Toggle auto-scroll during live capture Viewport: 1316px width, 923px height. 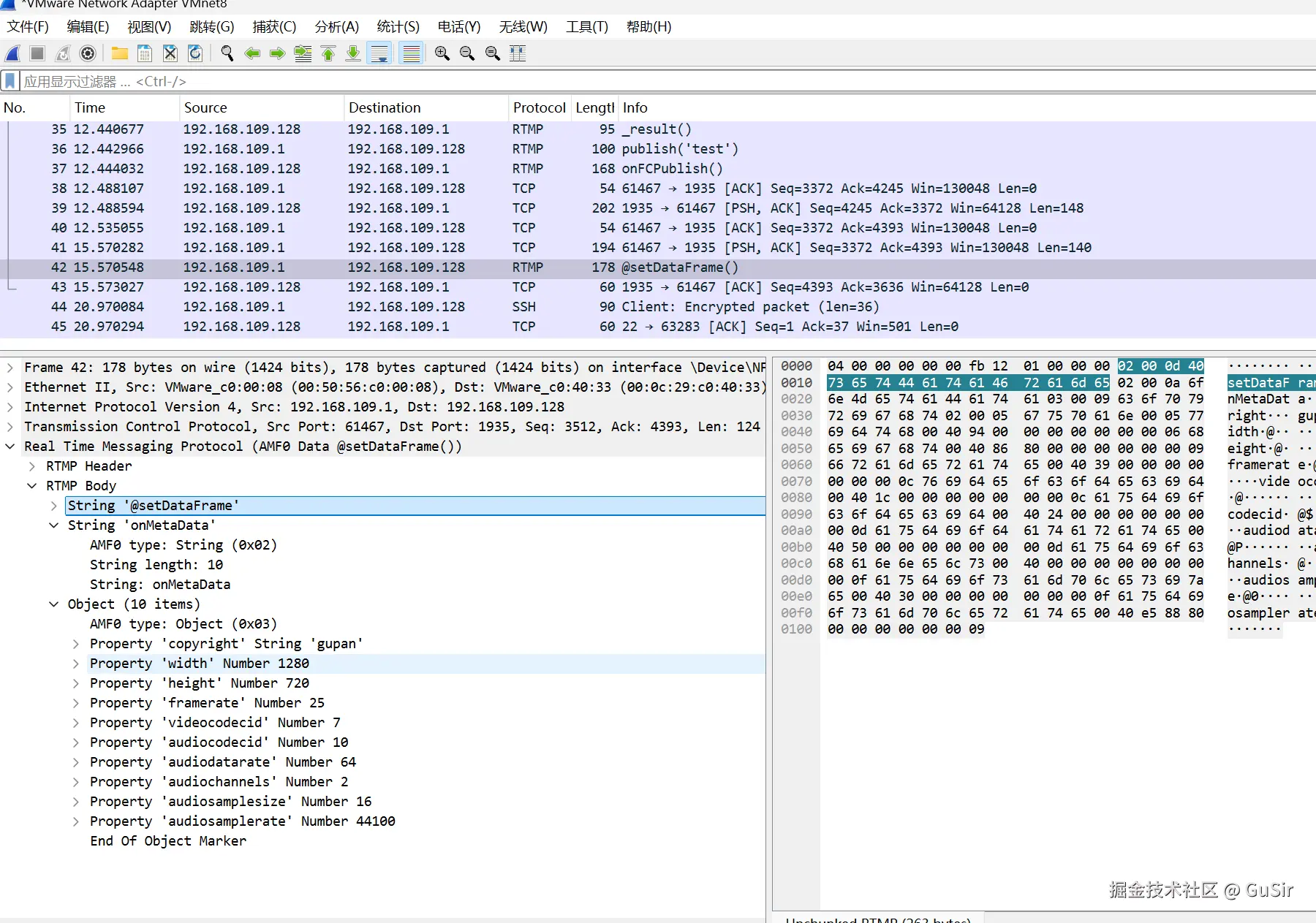(x=379, y=53)
